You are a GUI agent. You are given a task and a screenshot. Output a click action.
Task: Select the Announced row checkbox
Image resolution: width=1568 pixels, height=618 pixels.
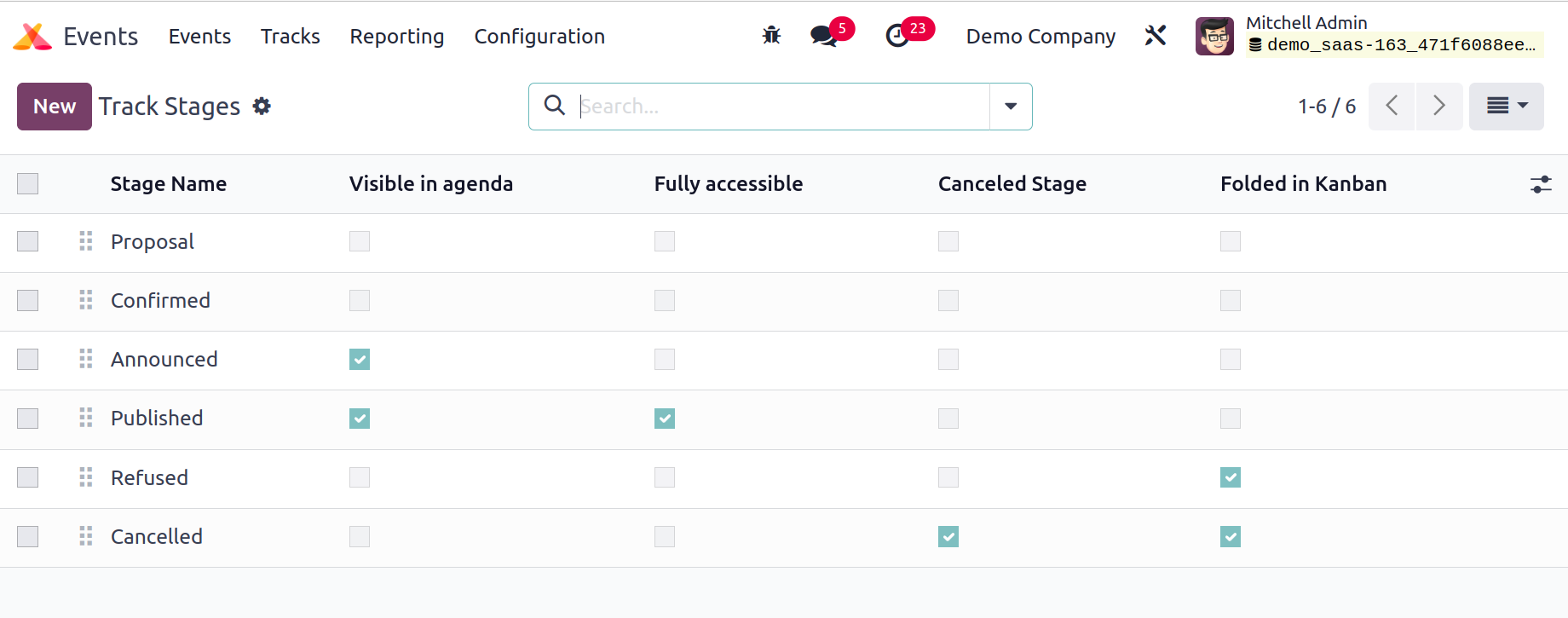click(x=28, y=359)
